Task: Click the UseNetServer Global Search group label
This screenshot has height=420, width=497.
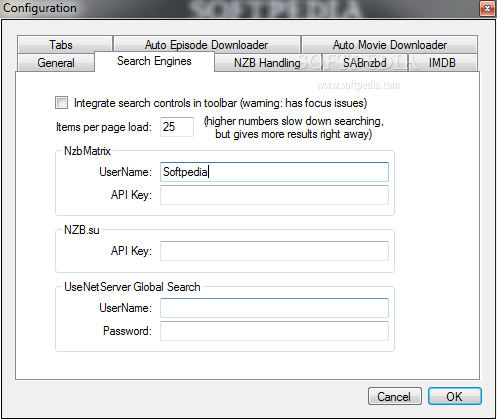Action: pos(132,287)
